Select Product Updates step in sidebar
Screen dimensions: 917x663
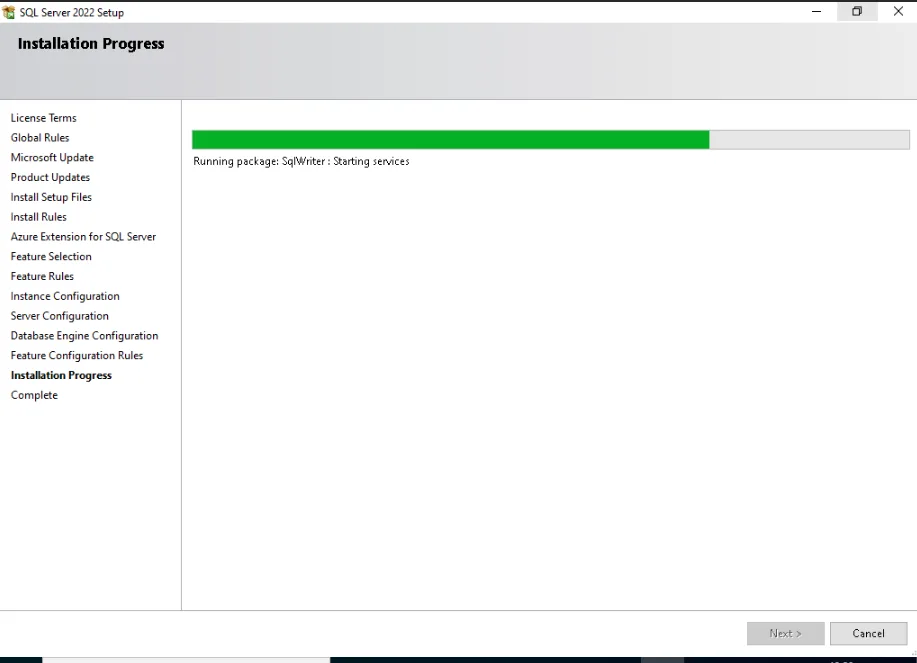pos(50,177)
